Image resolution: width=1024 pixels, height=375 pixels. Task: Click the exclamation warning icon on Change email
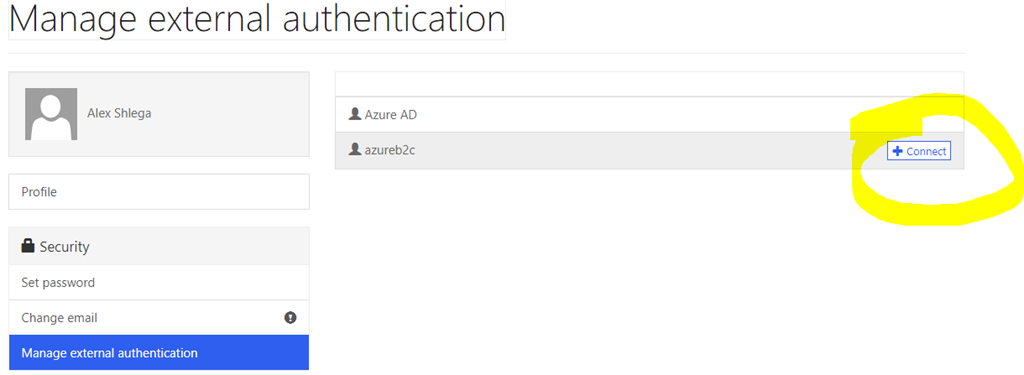pos(290,318)
